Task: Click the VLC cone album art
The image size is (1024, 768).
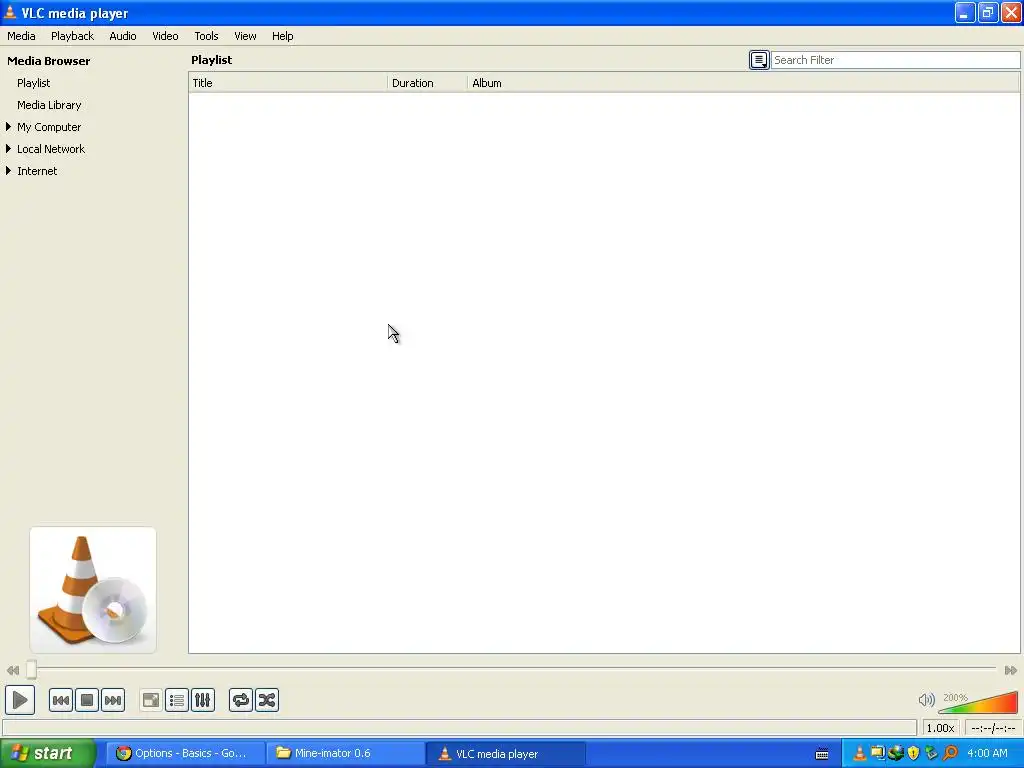Action: (93, 590)
